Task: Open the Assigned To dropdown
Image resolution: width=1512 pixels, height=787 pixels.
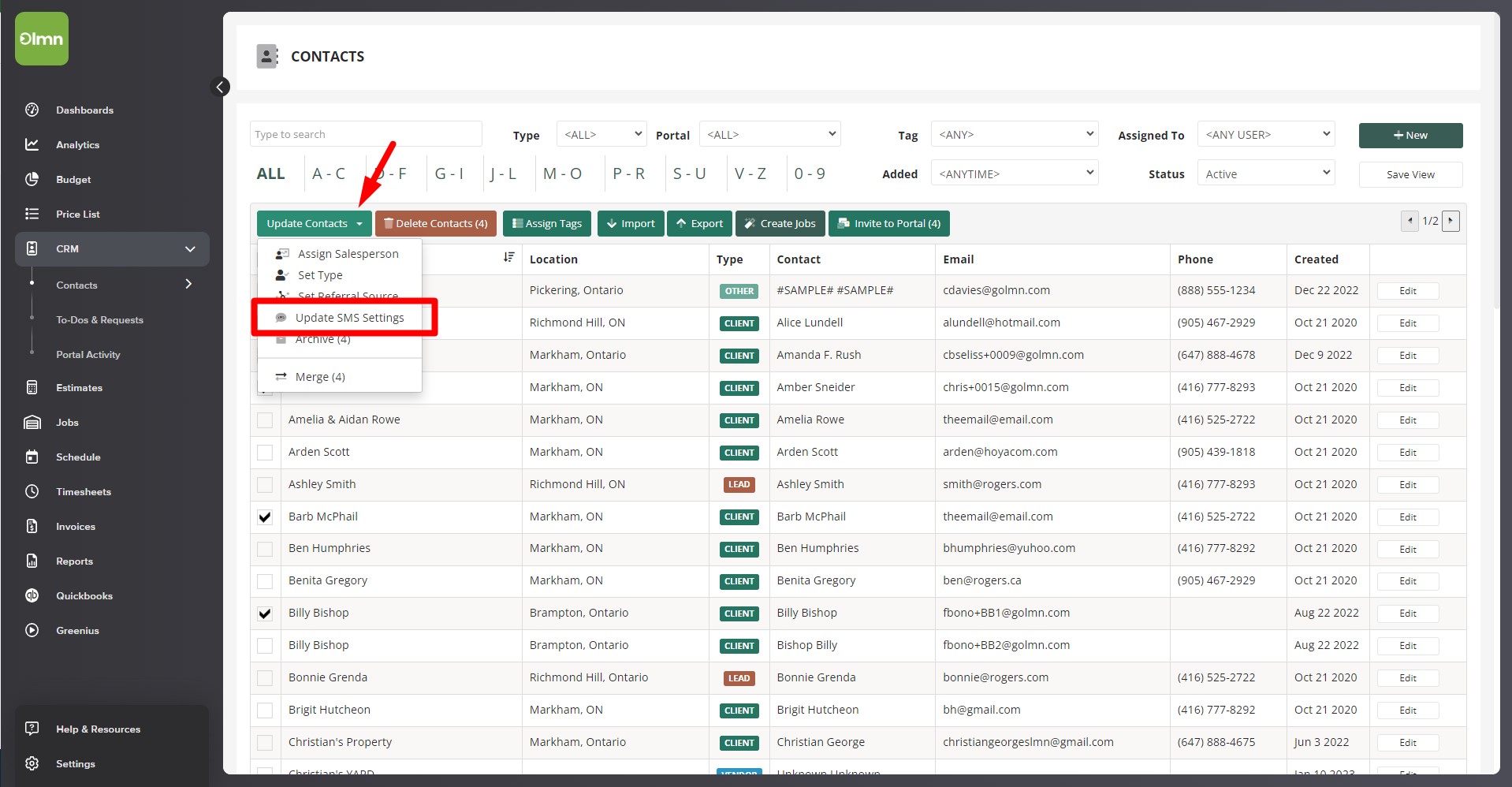Action: [1265, 134]
